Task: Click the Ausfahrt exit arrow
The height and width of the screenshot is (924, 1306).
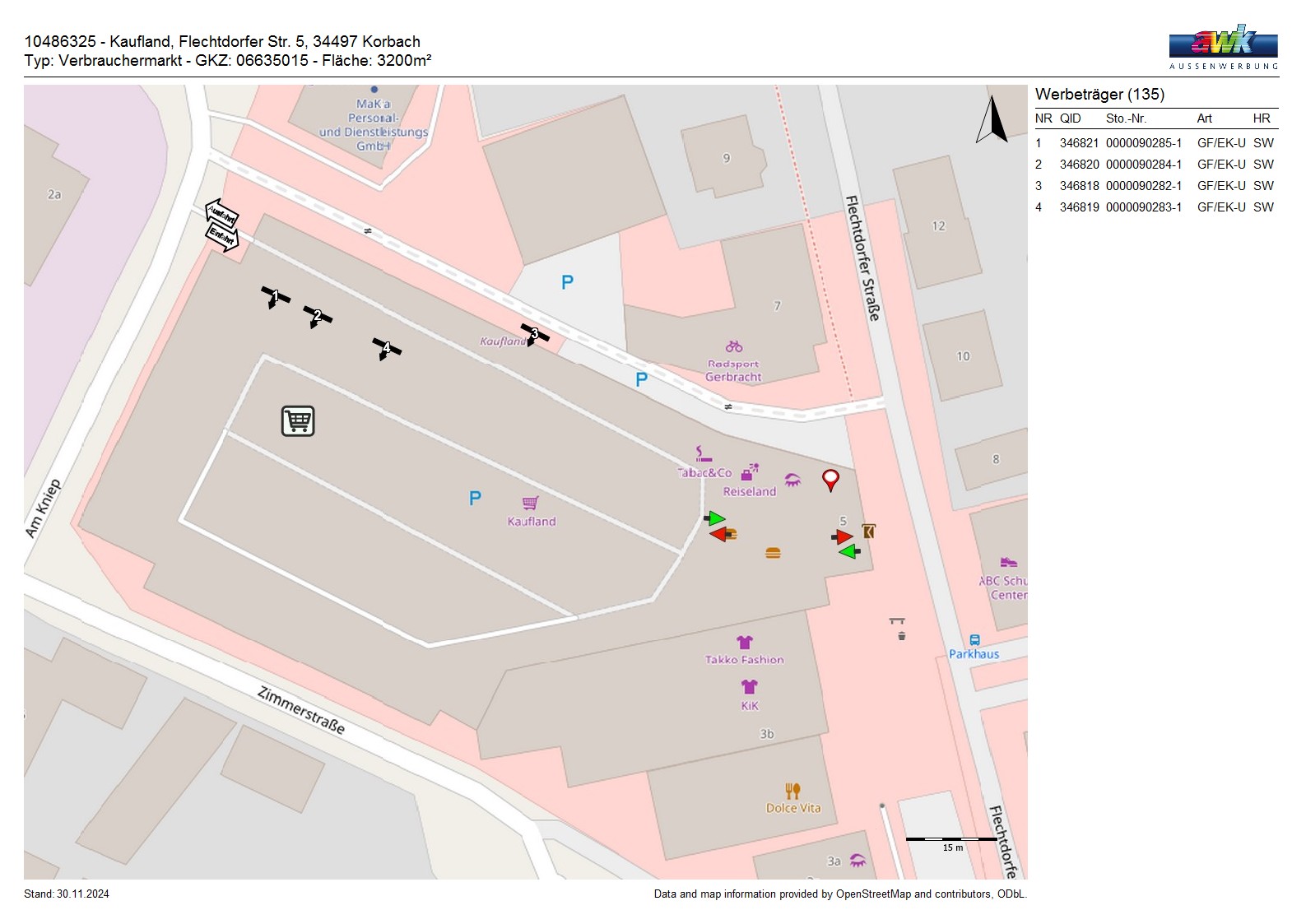Action: click(221, 213)
